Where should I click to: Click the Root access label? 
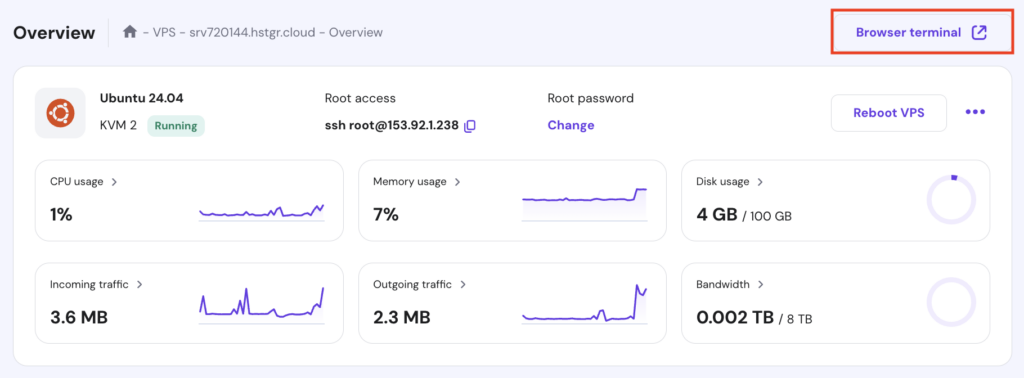[x=360, y=99]
